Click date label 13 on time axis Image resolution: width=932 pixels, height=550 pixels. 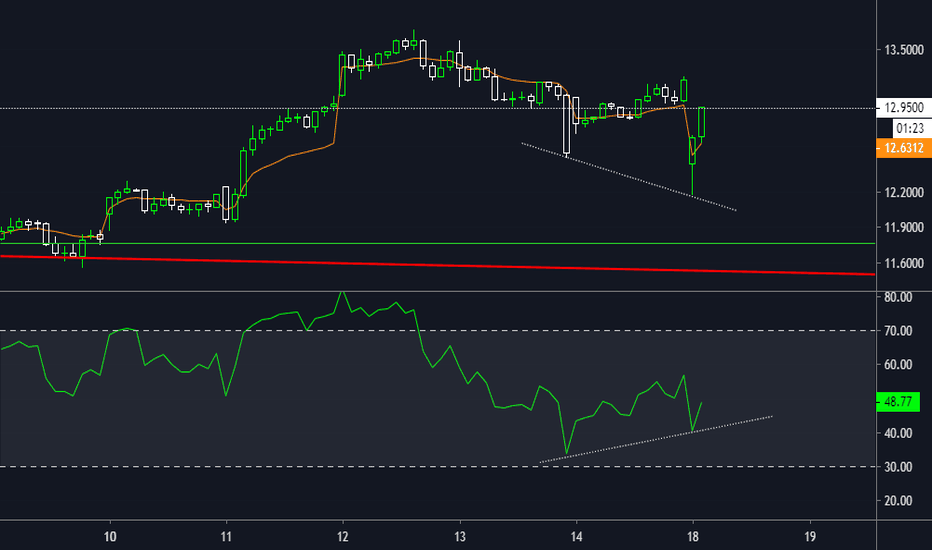(x=459, y=537)
